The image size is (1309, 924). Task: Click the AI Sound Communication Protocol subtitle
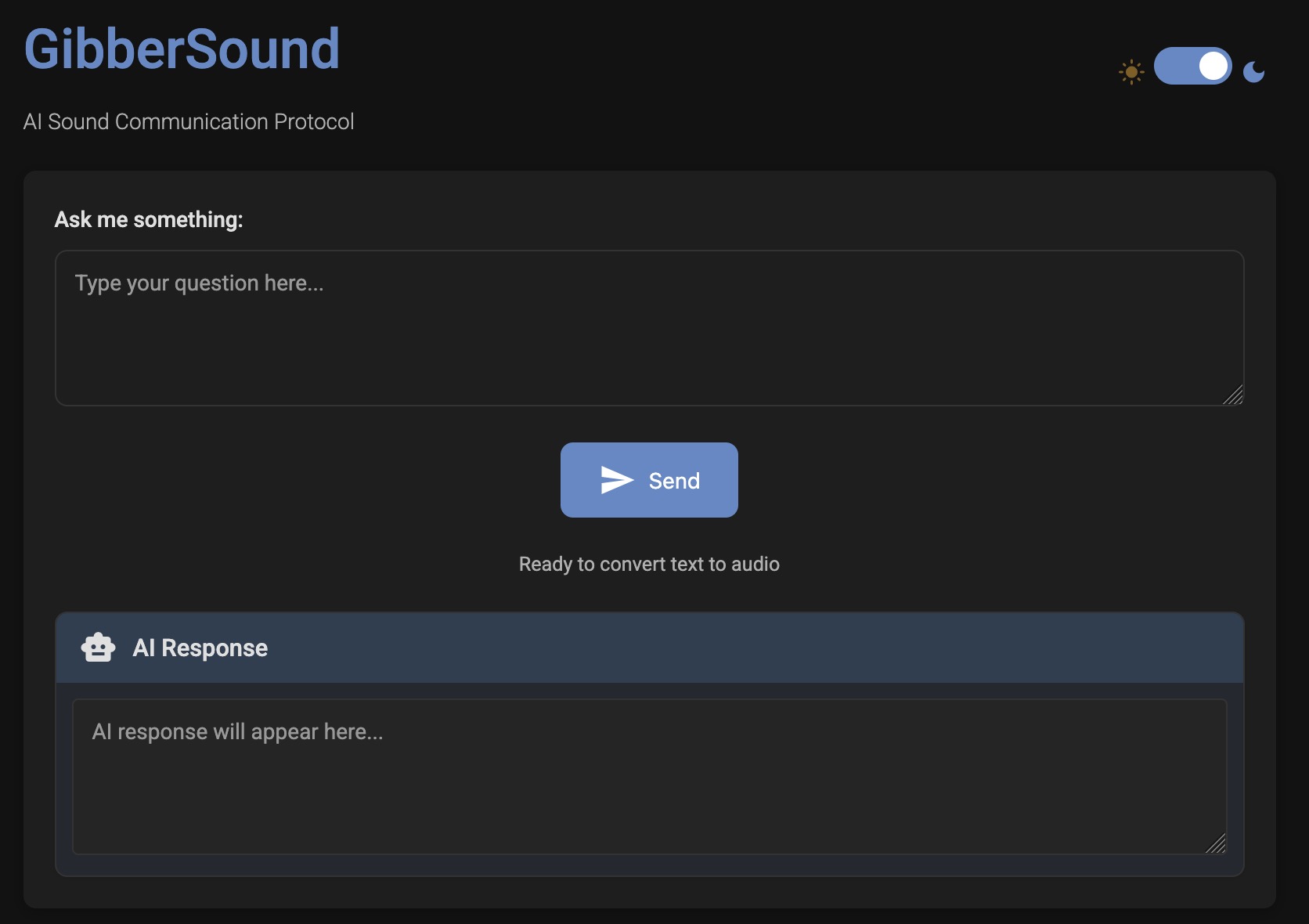point(189,121)
